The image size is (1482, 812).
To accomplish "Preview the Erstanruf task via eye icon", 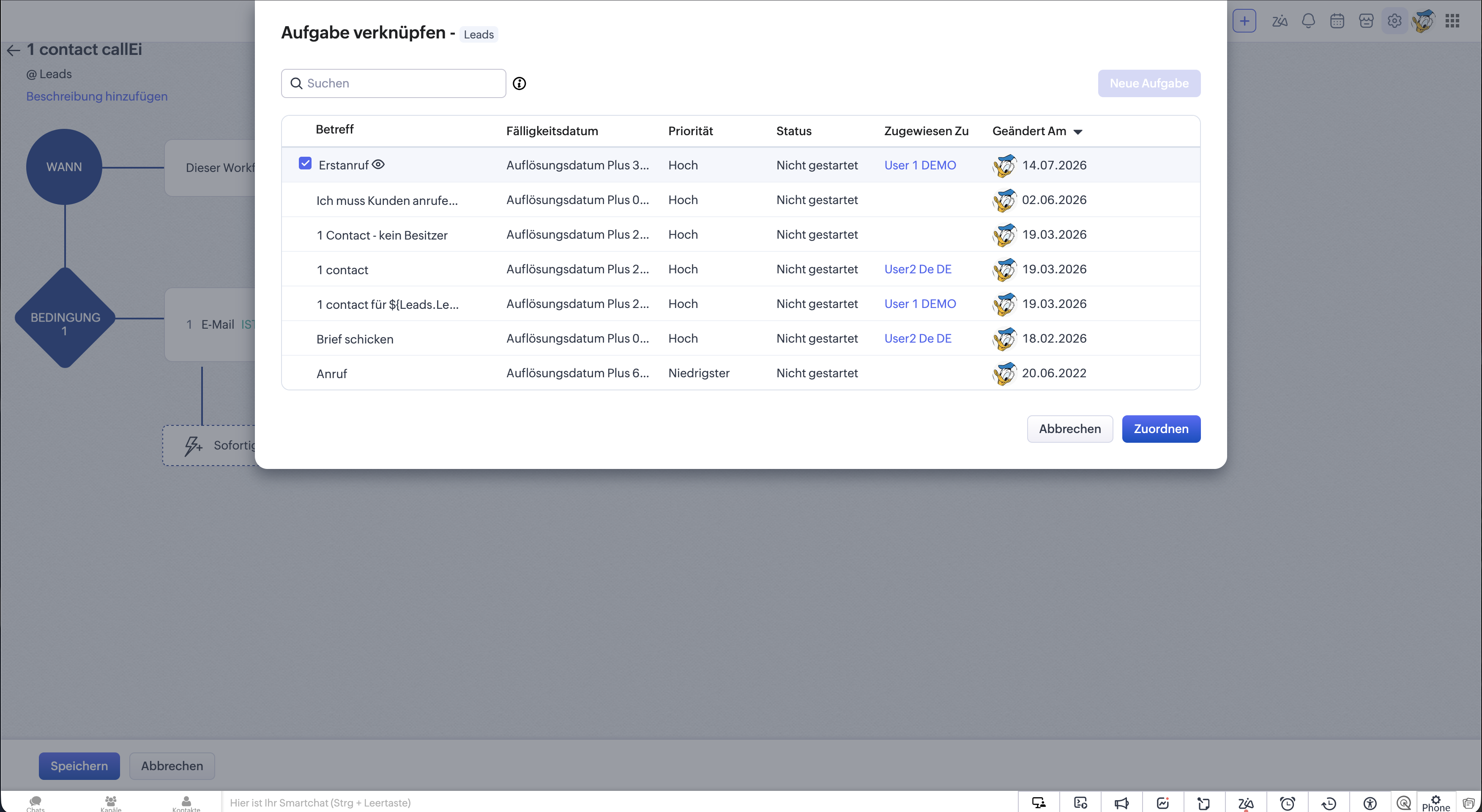I will click(378, 164).
